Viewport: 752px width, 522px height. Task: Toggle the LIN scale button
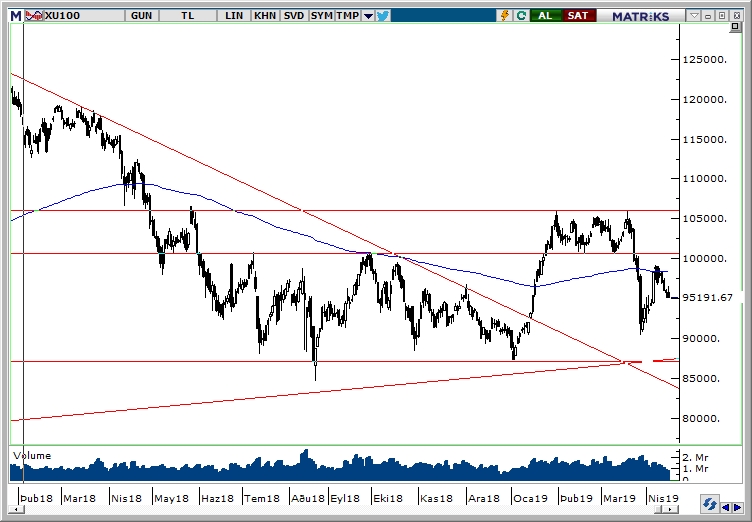(234, 16)
